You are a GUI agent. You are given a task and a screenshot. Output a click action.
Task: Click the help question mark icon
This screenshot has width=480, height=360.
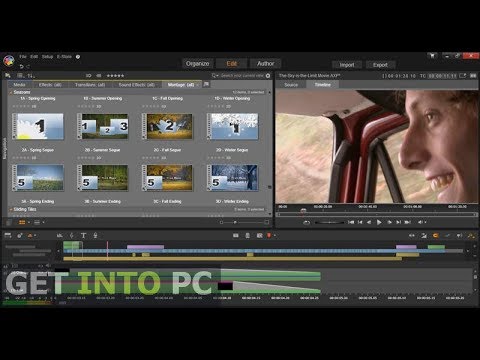tap(78, 57)
